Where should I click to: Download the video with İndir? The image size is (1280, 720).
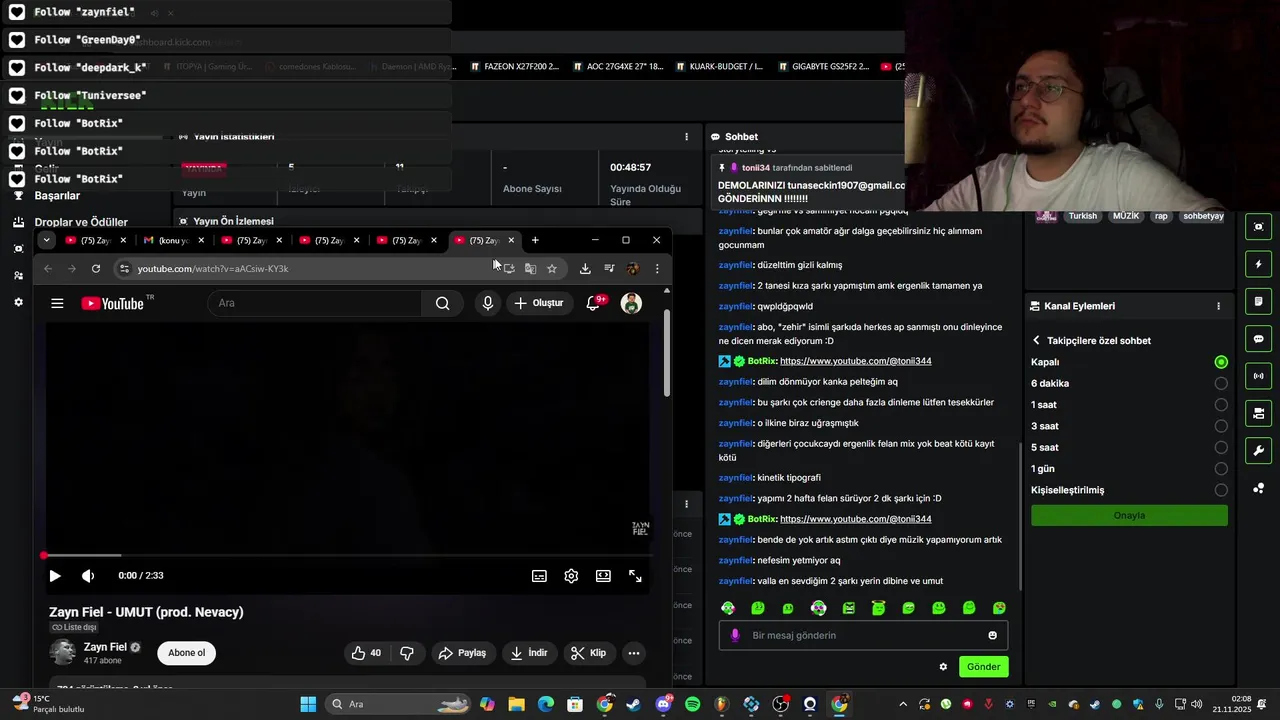coord(529,653)
